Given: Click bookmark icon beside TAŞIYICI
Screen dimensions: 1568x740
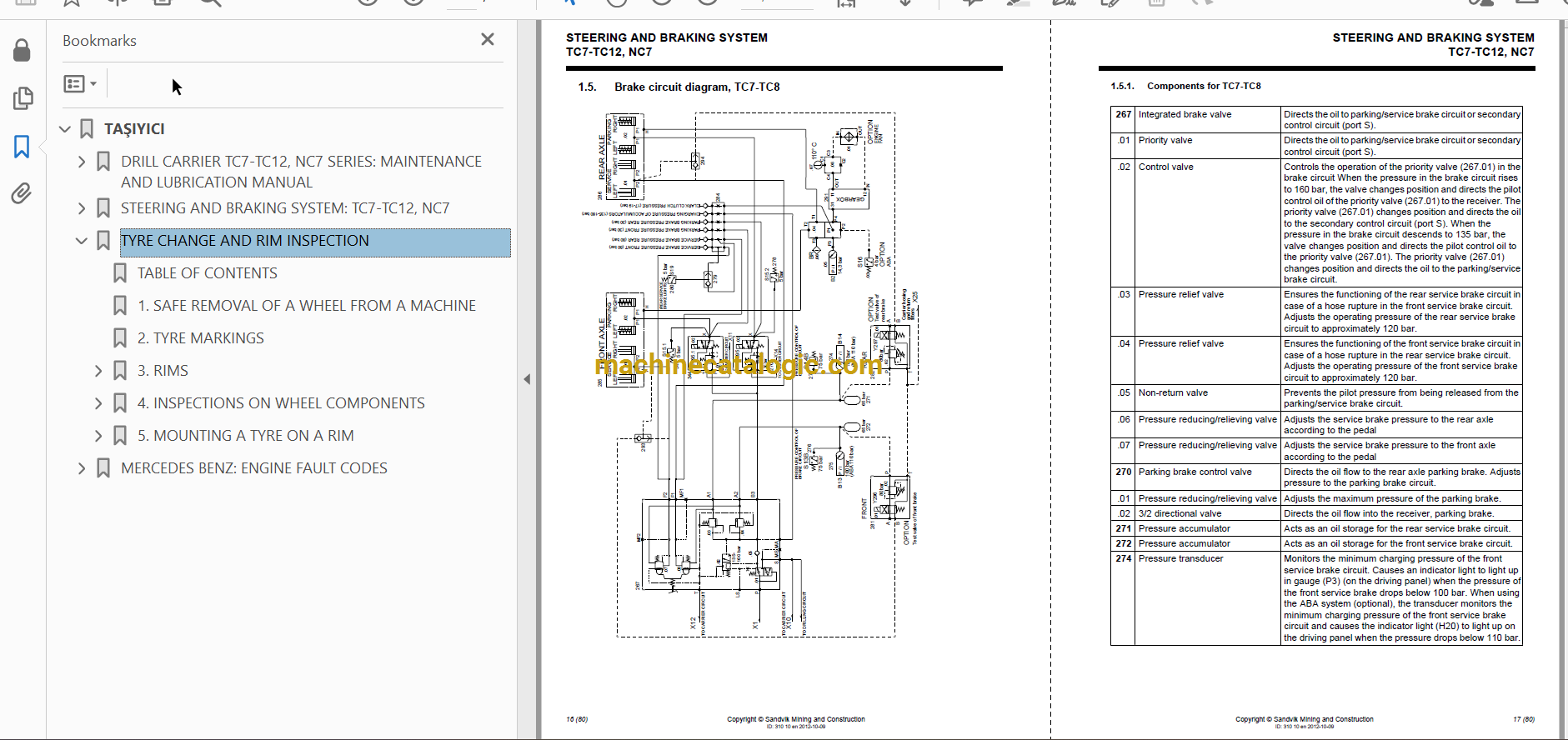Looking at the screenshot, I should (x=87, y=129).
